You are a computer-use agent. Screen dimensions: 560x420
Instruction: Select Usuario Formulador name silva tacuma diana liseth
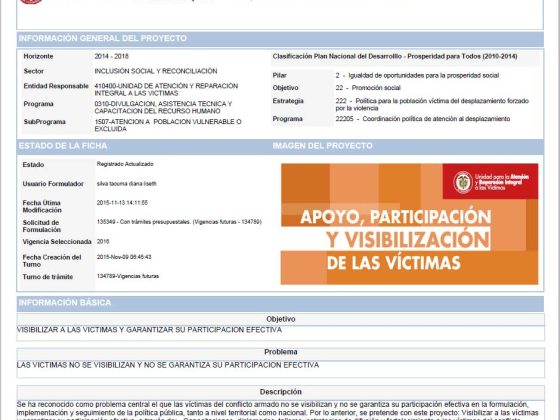126,184
